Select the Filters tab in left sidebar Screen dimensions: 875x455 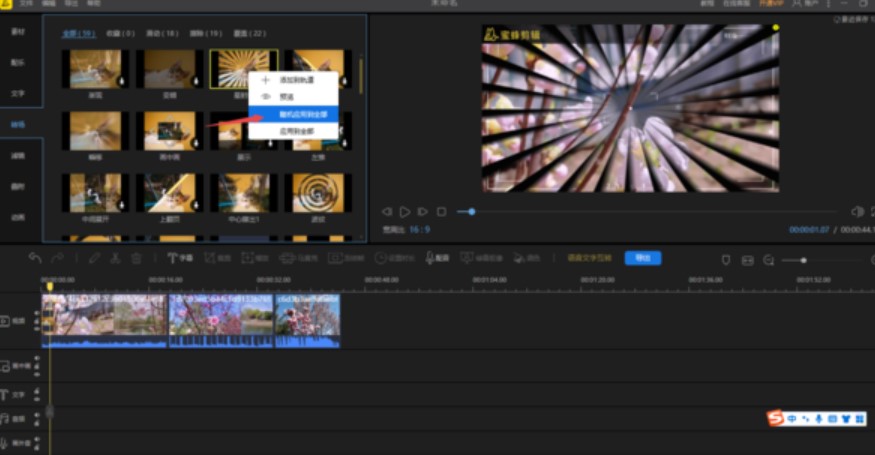18,156
